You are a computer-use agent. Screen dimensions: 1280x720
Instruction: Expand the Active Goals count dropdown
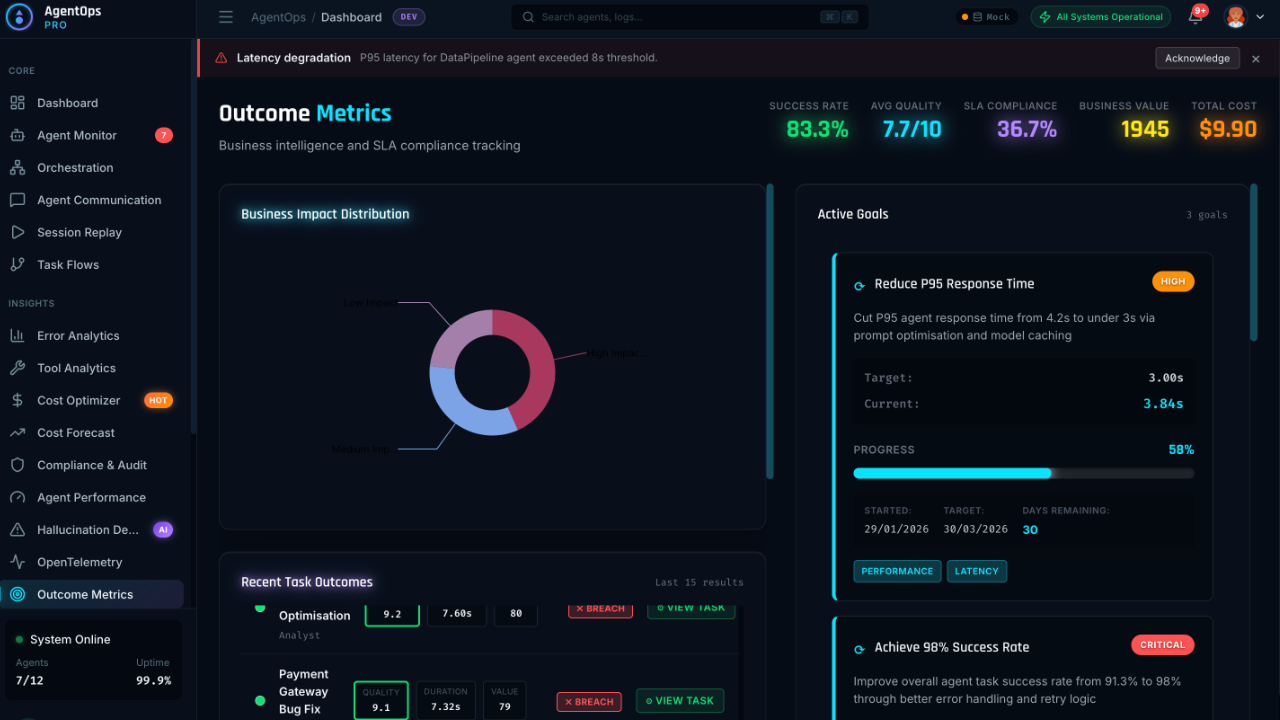[1206, 214]
